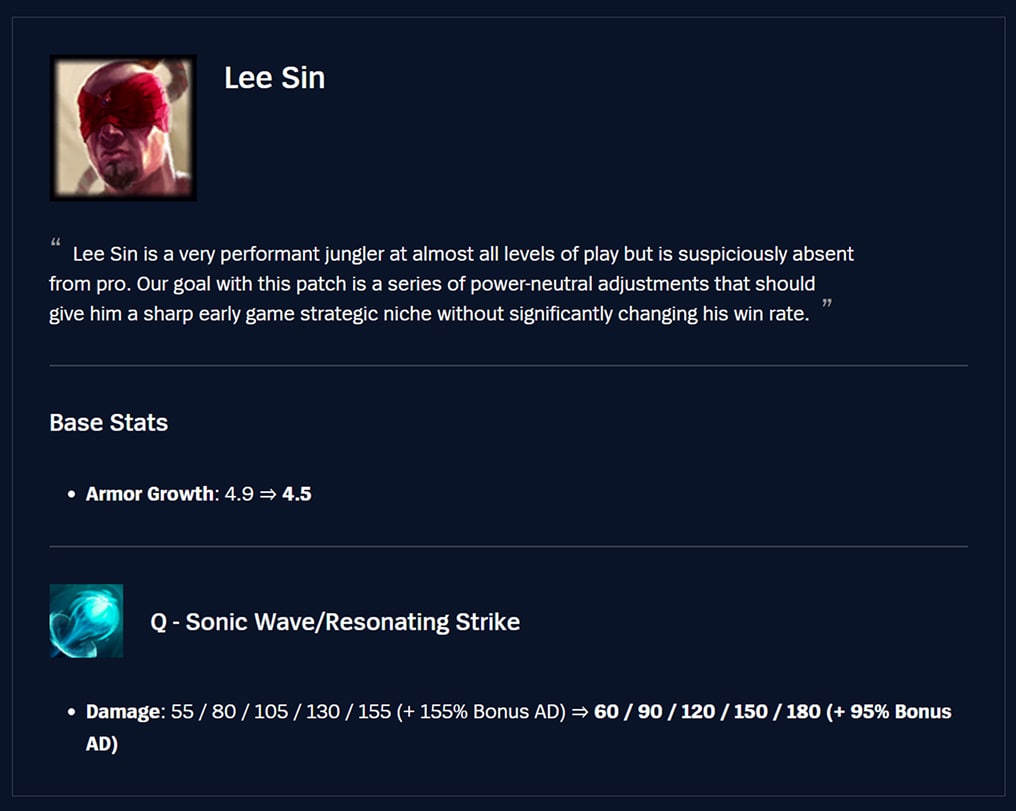Select the Q - Sonic Wave/Resonating Strike title
The image size is (1016, 811).
point(335,622)
